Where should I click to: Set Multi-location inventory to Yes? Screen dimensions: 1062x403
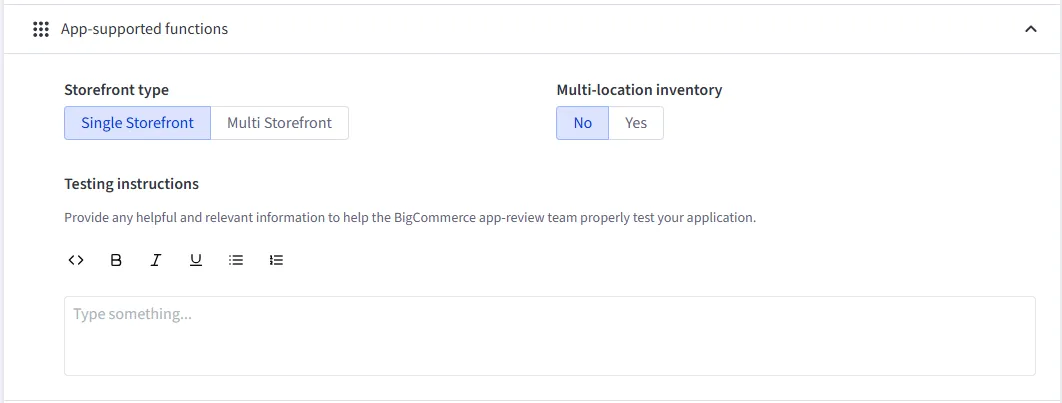pyautogui.click(x=636, y=123)
